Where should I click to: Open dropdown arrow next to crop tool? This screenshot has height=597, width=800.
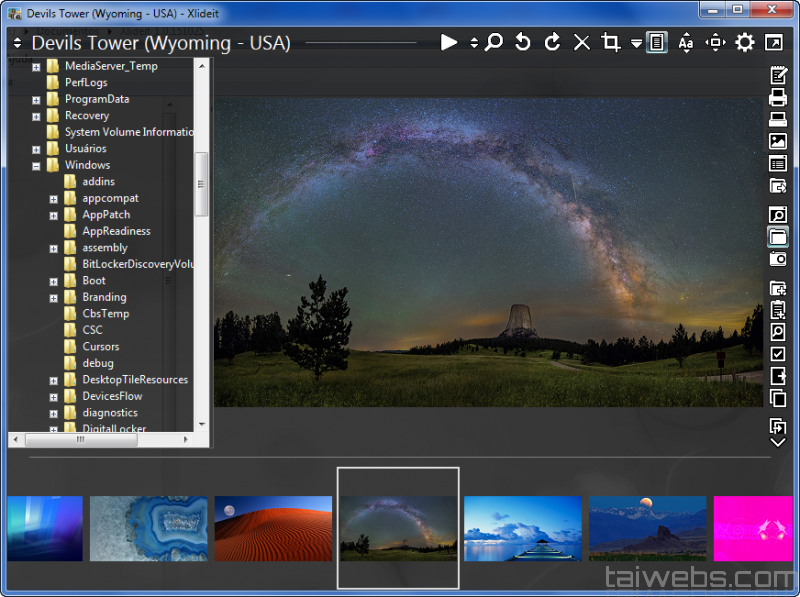point(636,43)
